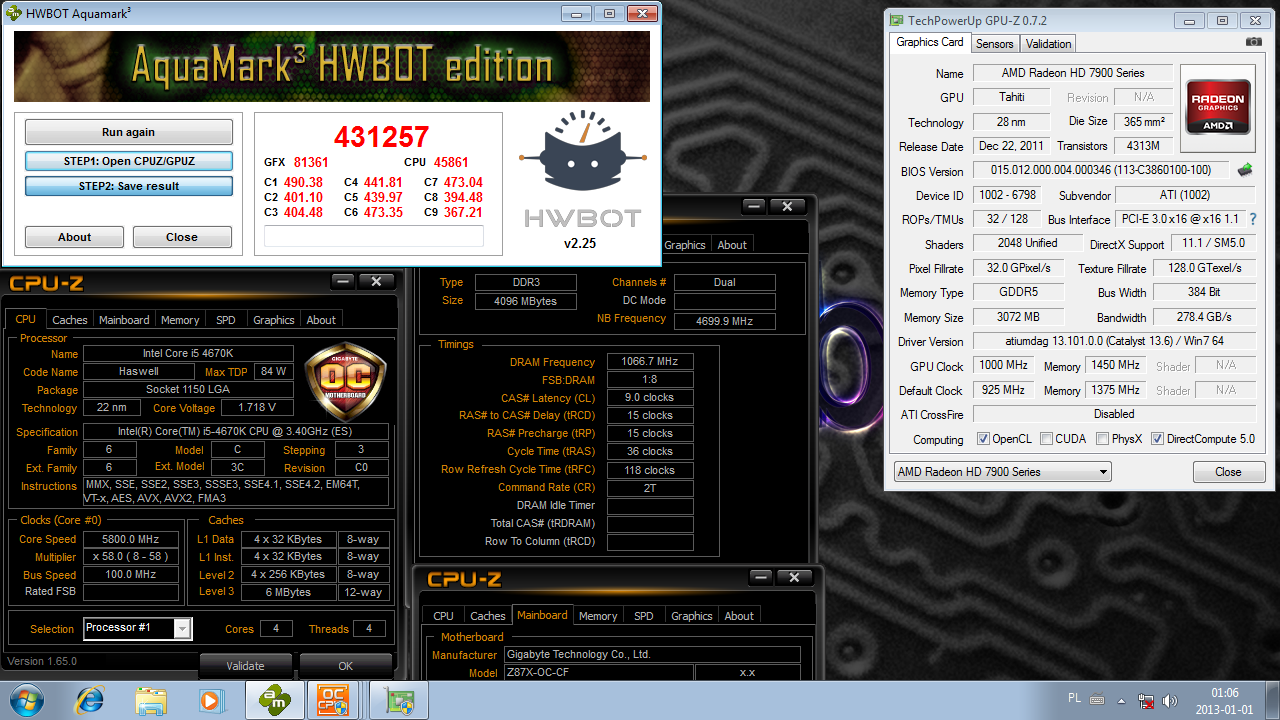Click the GPU-Z title bar app icon

pyautogui.click(x=896, y=20)
